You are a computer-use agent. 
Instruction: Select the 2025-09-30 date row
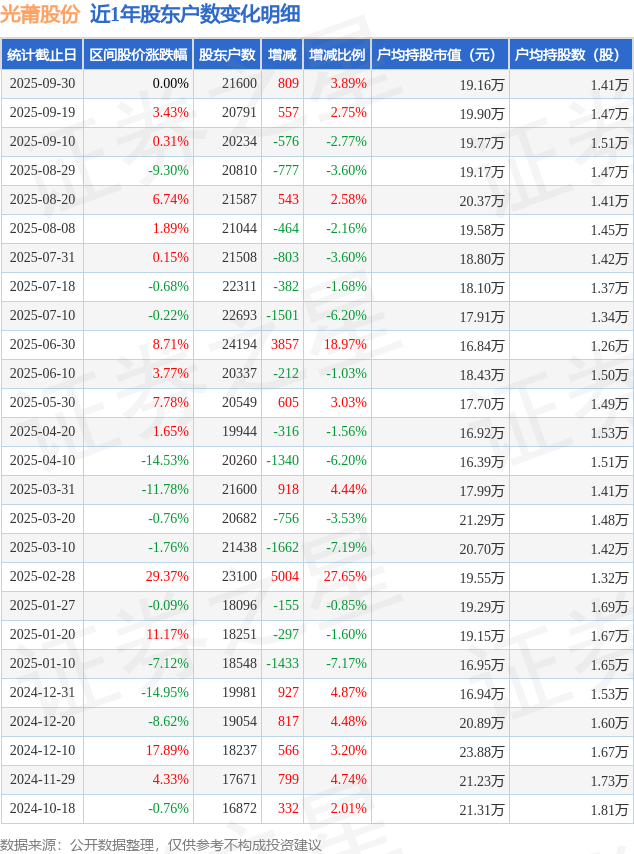[x=41, y=84]
